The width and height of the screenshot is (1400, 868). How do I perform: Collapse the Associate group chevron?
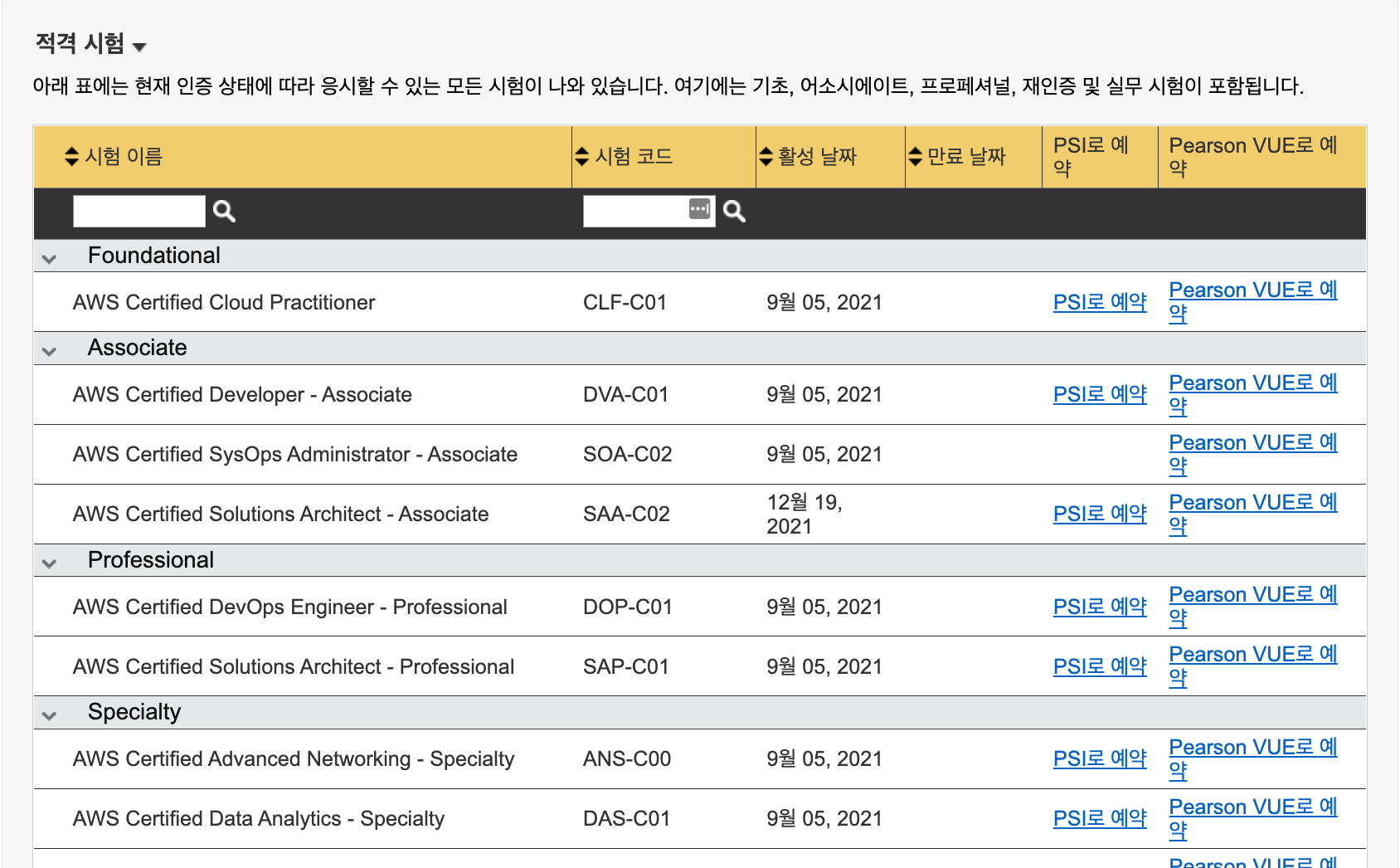pyautogui.click(x=49, y=351)
